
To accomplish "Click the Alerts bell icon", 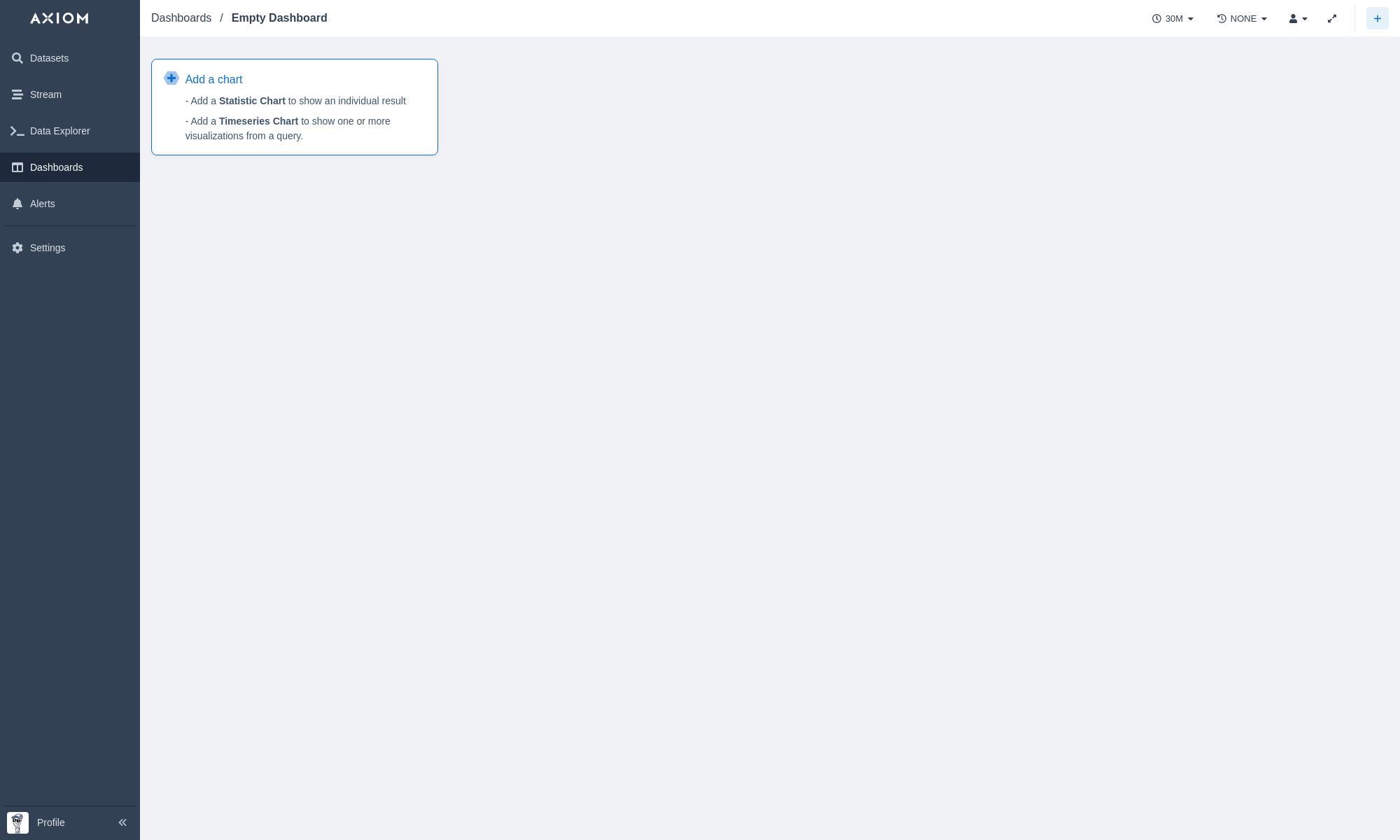I will 17,204.
